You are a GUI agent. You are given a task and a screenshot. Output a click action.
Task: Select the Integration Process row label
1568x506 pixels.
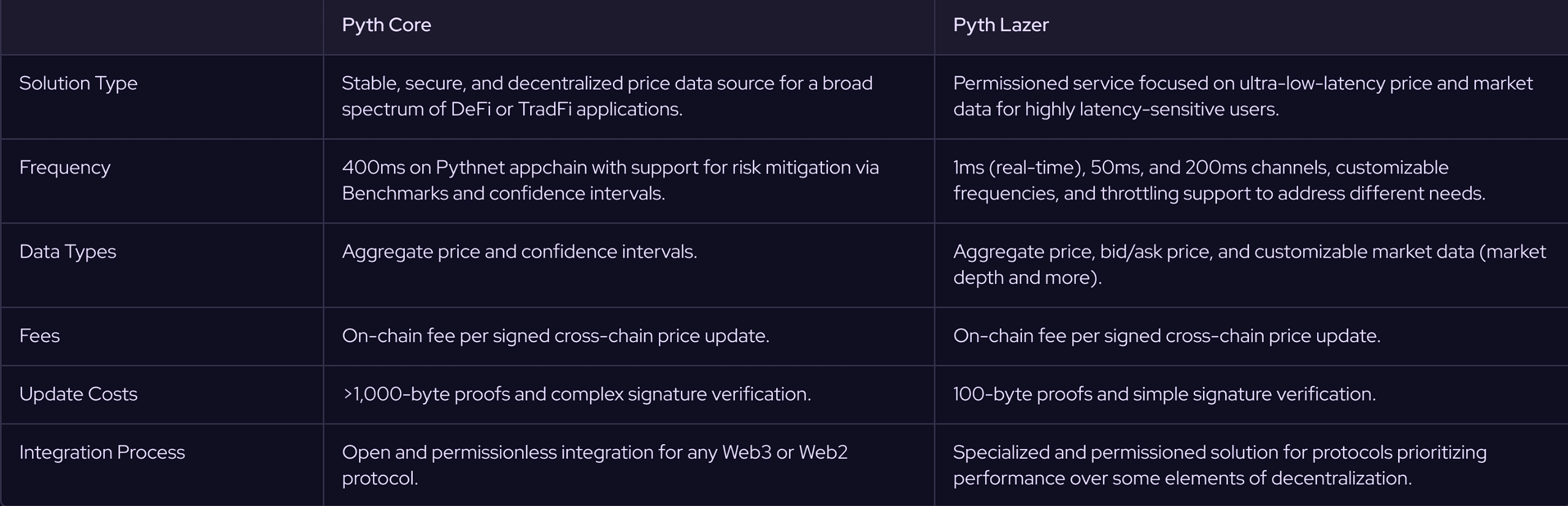pyautogui.click(x=102, y=452)
